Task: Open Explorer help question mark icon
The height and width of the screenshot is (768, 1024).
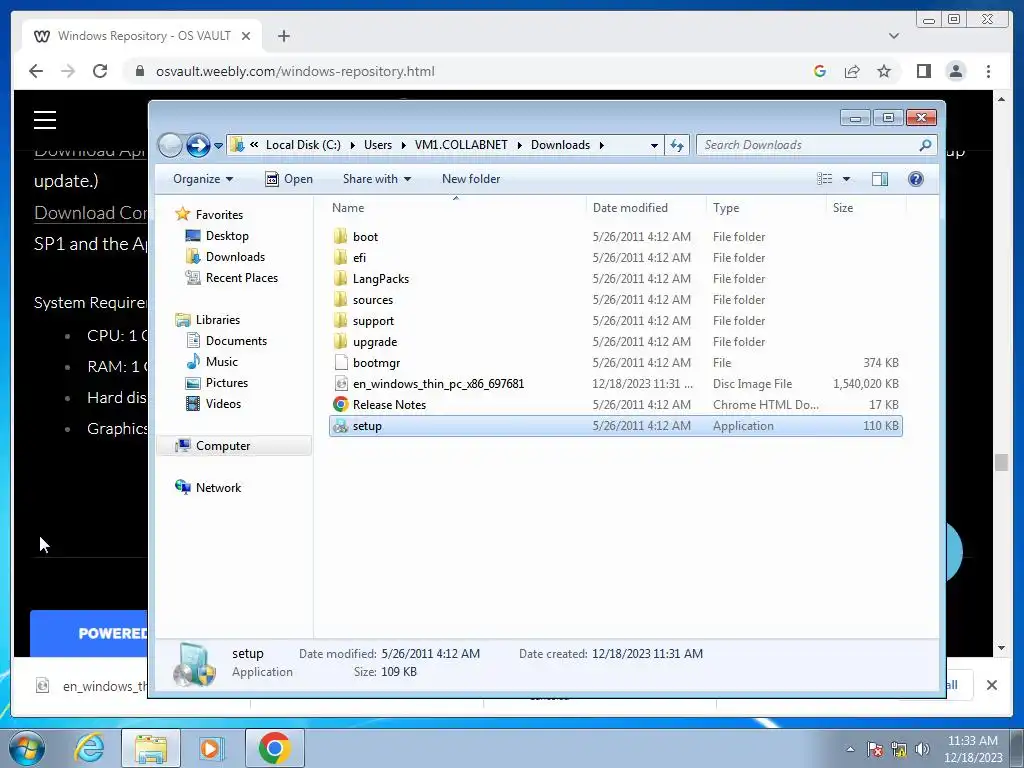Action: 916,179
